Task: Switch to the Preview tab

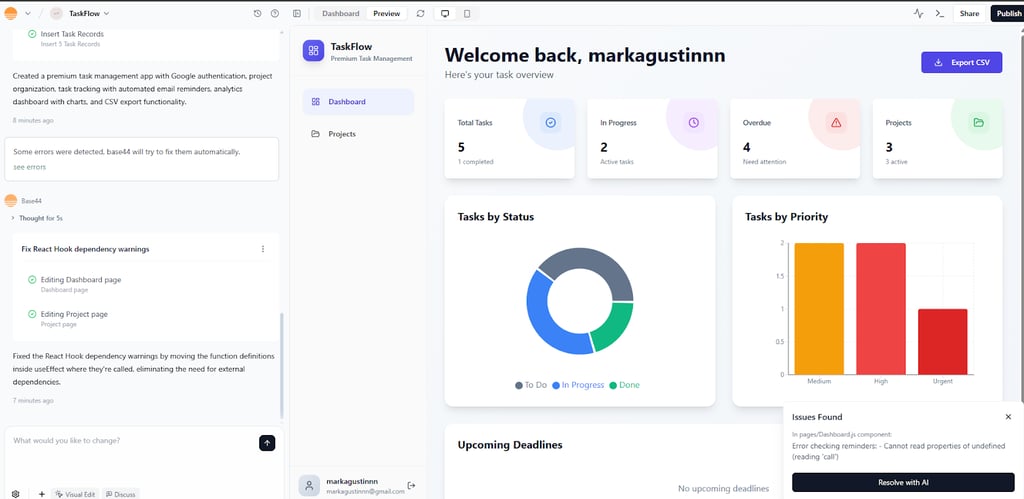Action: coord(387,13)
